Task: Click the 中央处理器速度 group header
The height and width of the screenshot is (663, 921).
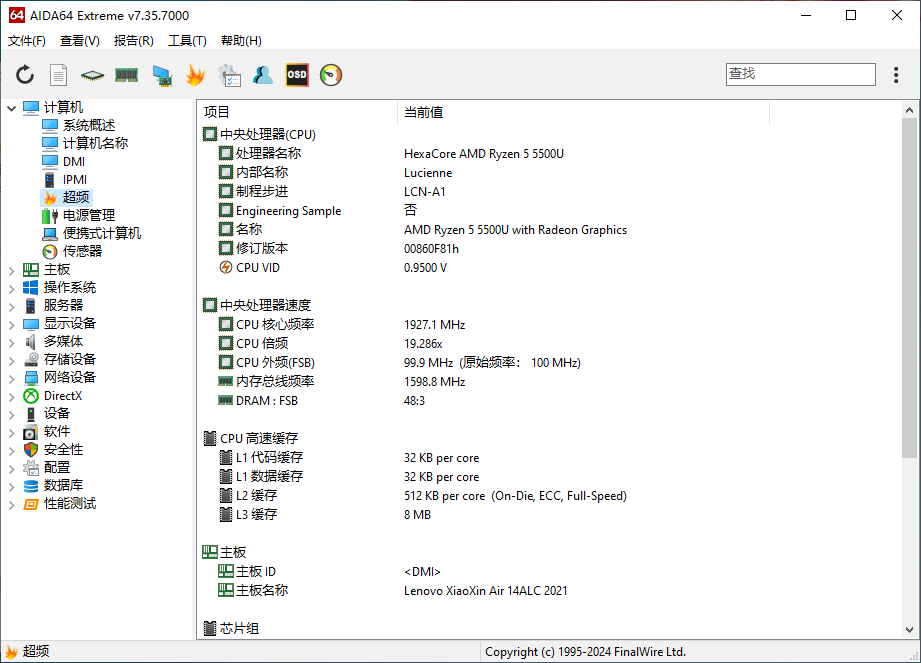Action: click(265, 305)
